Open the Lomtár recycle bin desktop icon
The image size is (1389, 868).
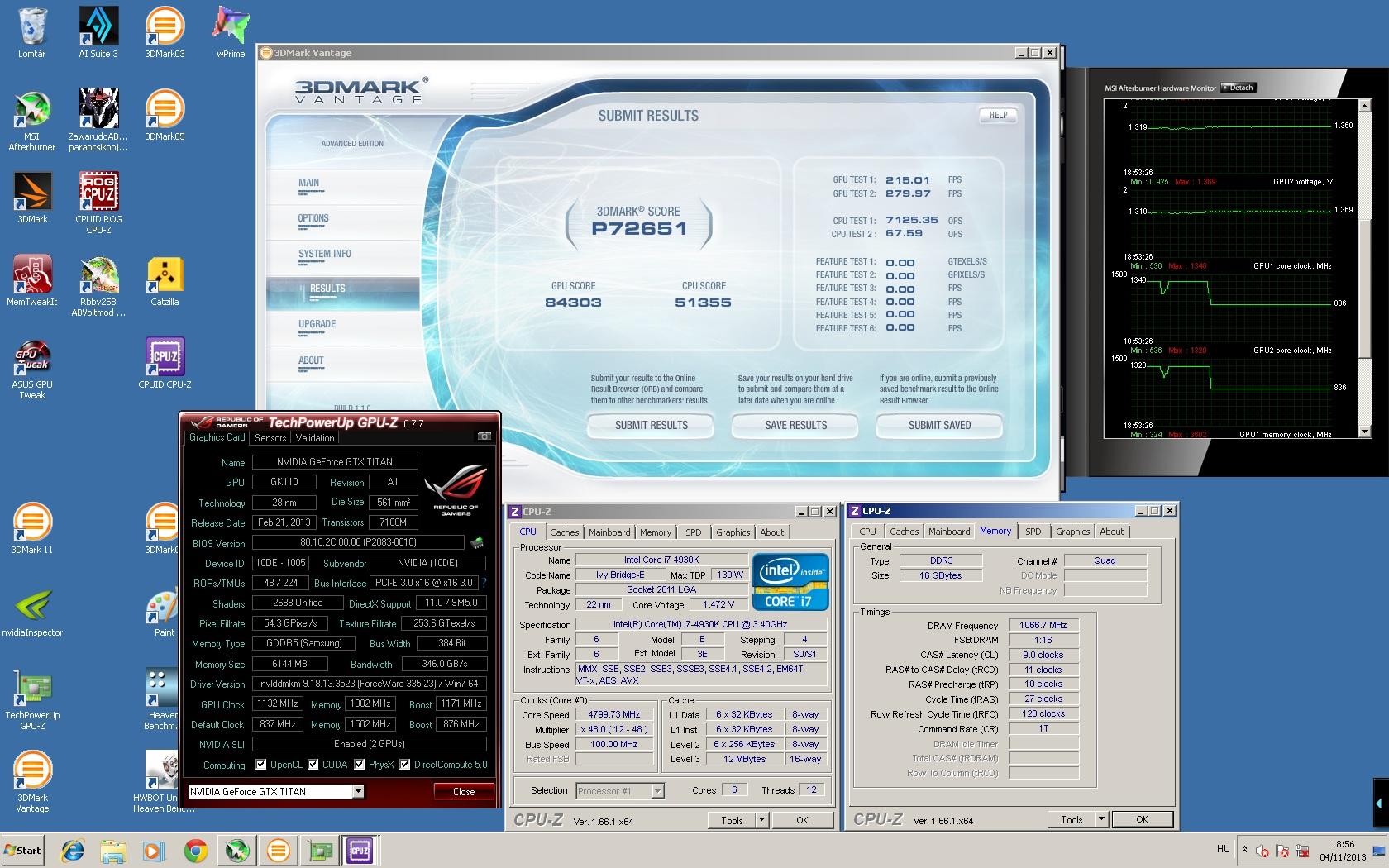31,33
